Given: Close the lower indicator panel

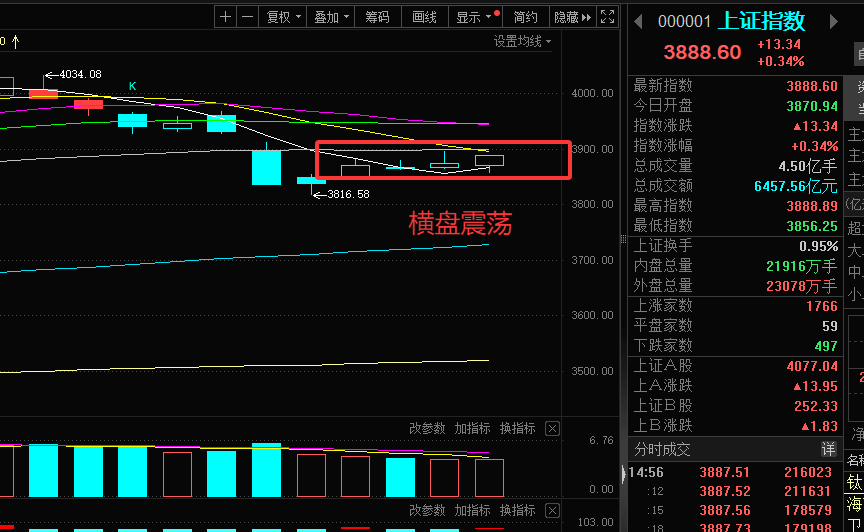Looking at the screenshot, I should click(x=552, y=510).
